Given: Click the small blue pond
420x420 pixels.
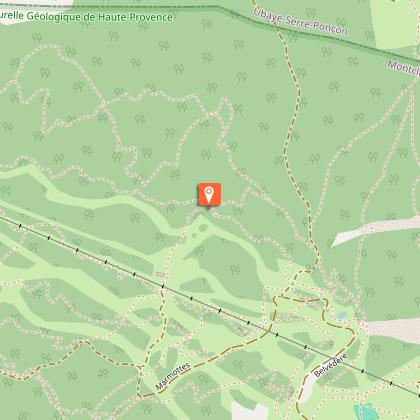Looking at the screenshot, I should [342, 315].
